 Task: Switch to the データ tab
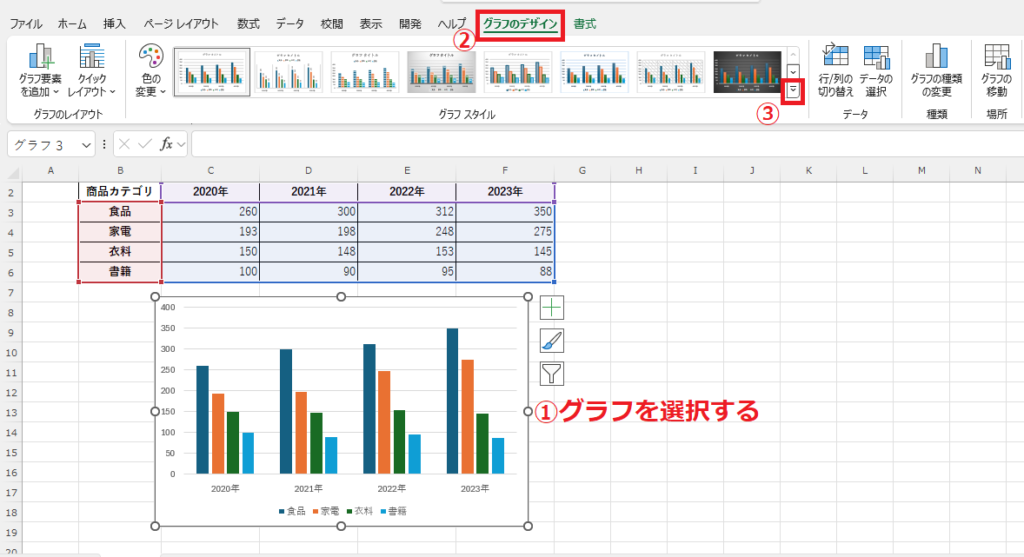(x=289, y=24)
